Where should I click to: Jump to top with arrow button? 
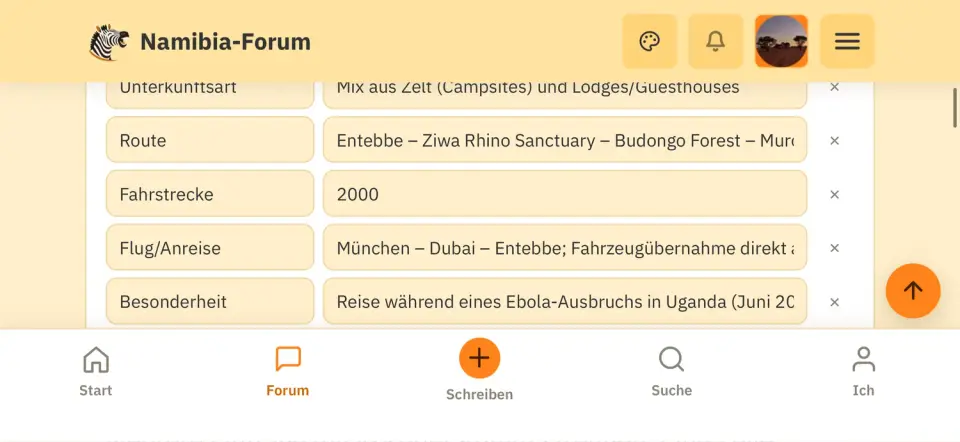tap(913, 291)
